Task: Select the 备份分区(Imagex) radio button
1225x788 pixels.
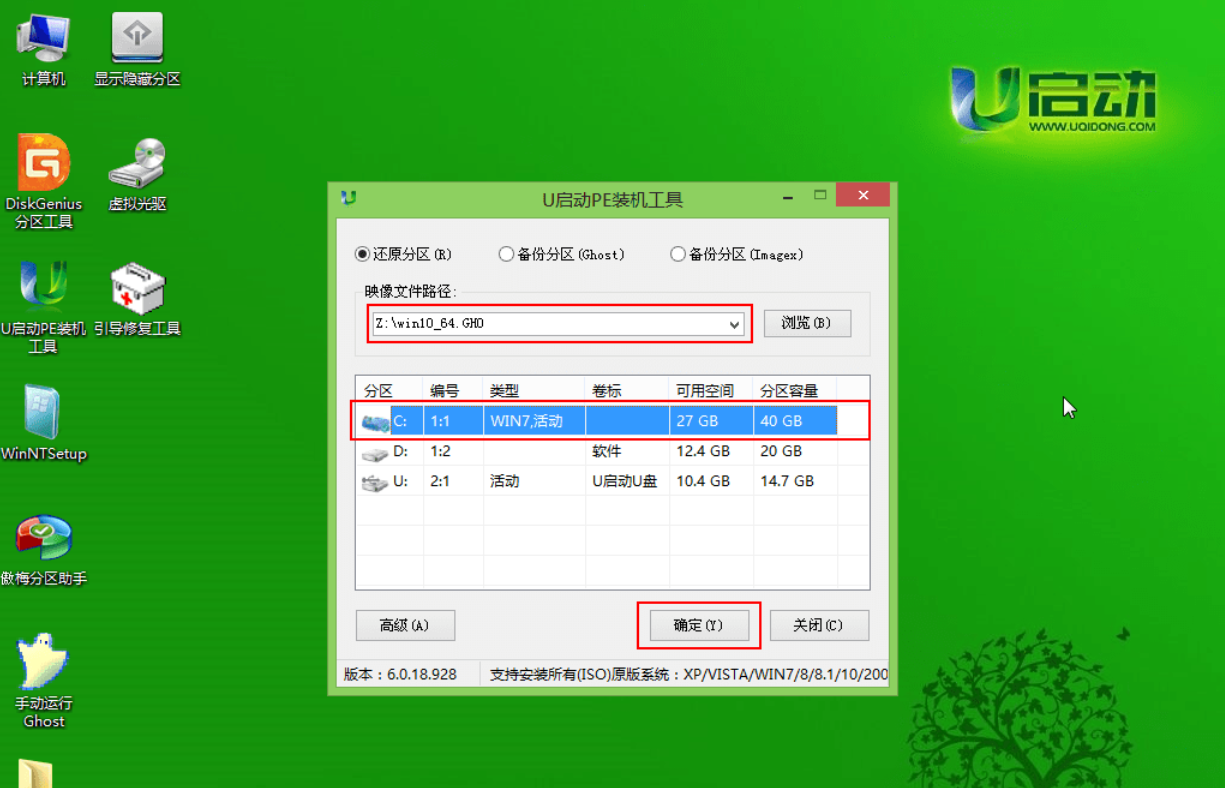Action: point(678,255)
